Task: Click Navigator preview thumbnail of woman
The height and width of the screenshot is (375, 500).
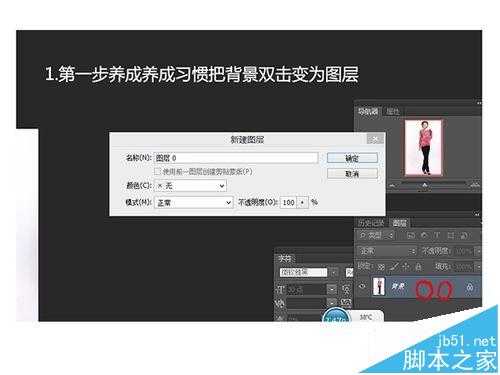Action: point(424,147)
